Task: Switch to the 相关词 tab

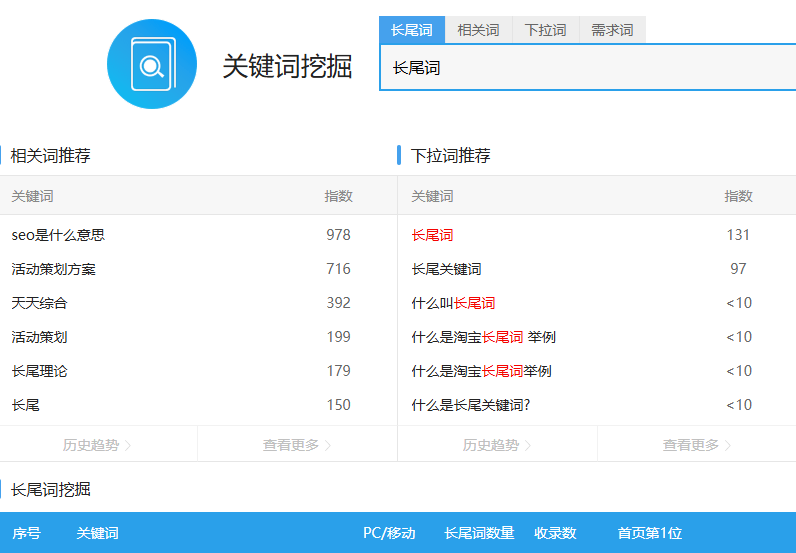Action: pos(478,30)
